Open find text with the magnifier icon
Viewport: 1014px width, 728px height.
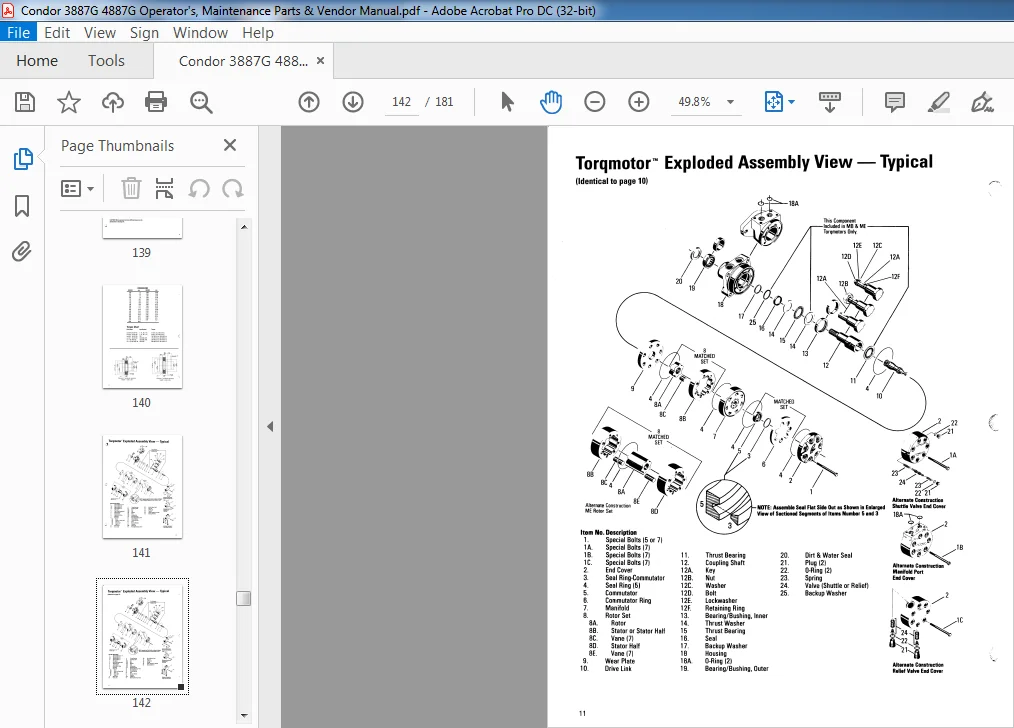tap(200, 102)
